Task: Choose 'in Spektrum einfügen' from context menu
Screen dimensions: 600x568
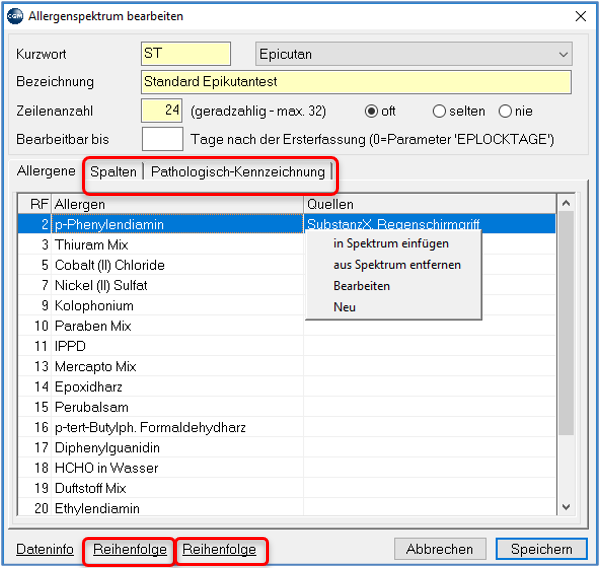Action: tap(391, 243)
